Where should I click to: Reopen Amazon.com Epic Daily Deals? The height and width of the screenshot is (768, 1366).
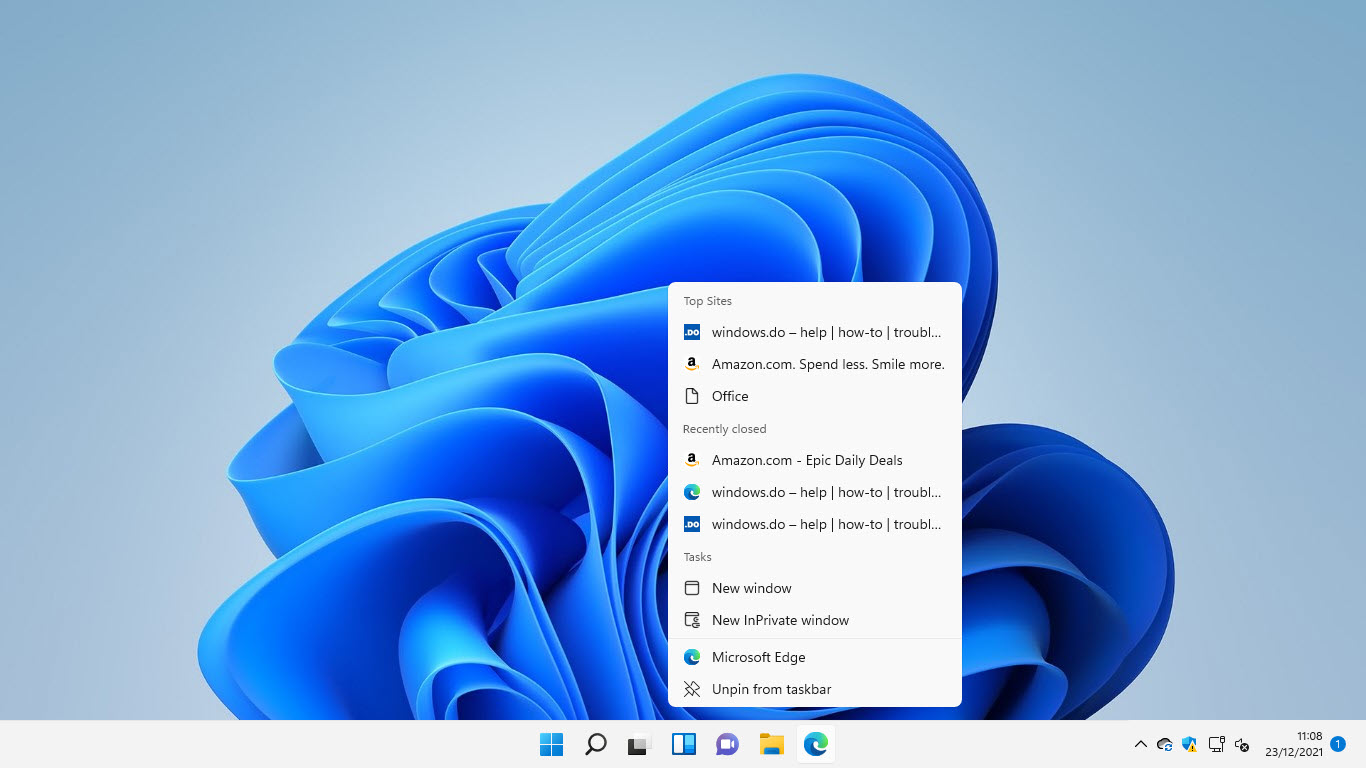click(x=806, y=460)
